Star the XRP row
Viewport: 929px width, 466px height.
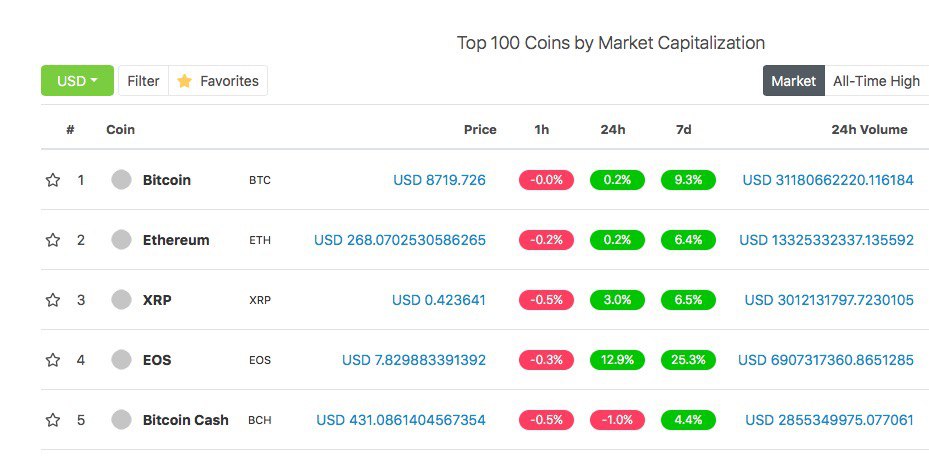[53, 300]
